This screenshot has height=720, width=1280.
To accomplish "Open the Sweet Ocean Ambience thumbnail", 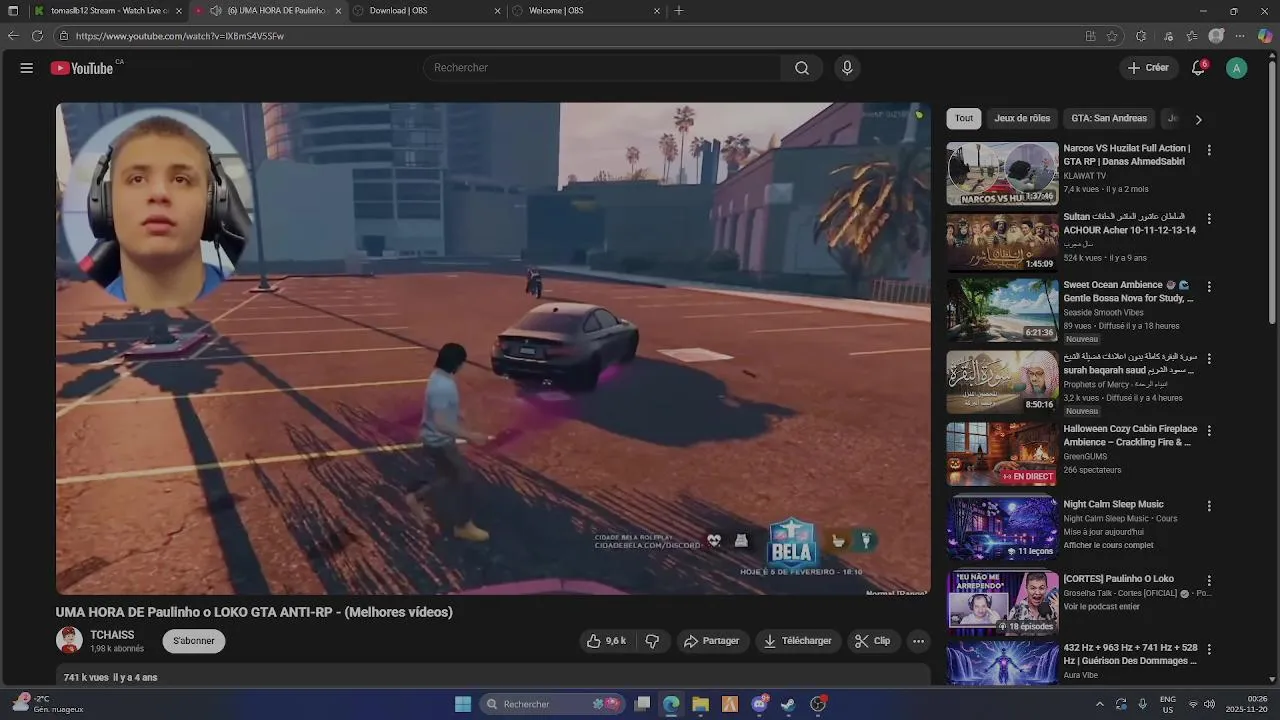I will 1002,310.
